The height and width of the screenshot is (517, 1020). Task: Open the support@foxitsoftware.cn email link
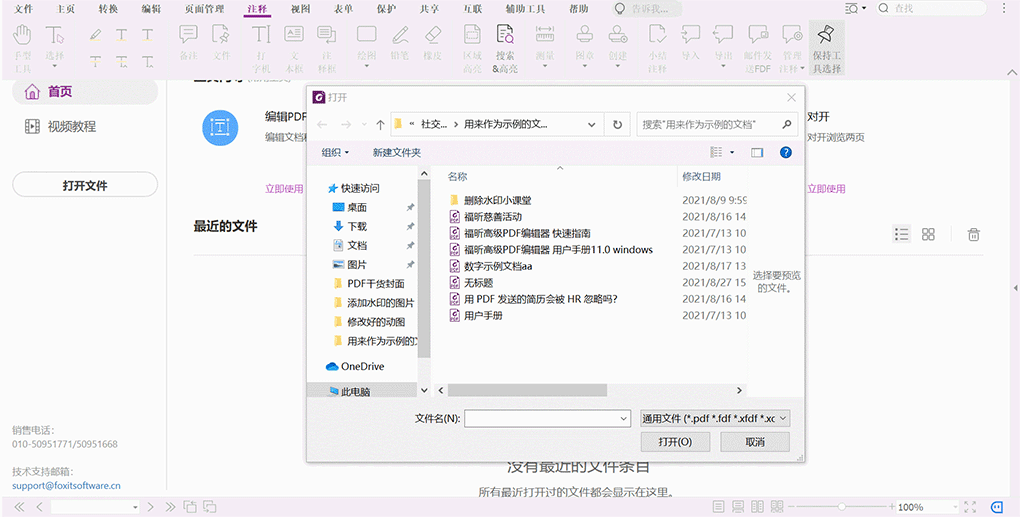(66, 485)
